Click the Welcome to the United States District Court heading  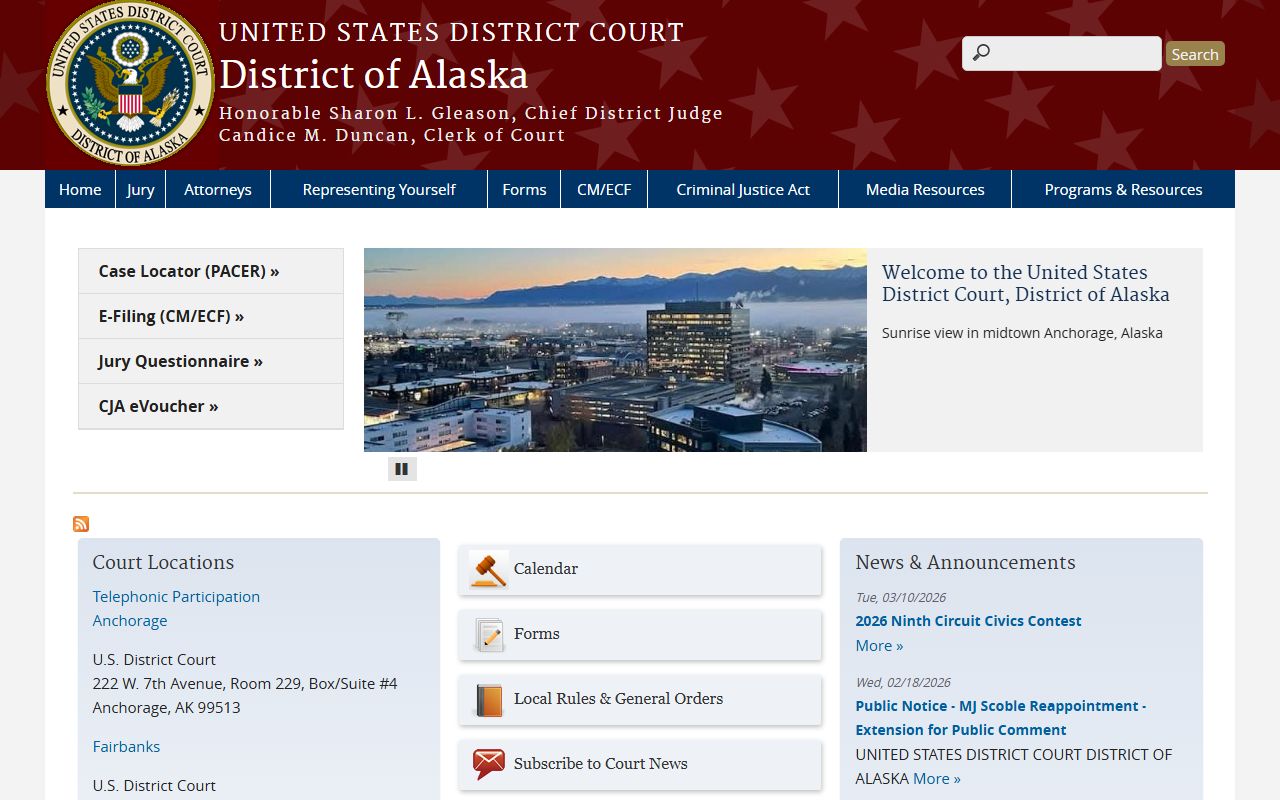[x=1026, y=283]
